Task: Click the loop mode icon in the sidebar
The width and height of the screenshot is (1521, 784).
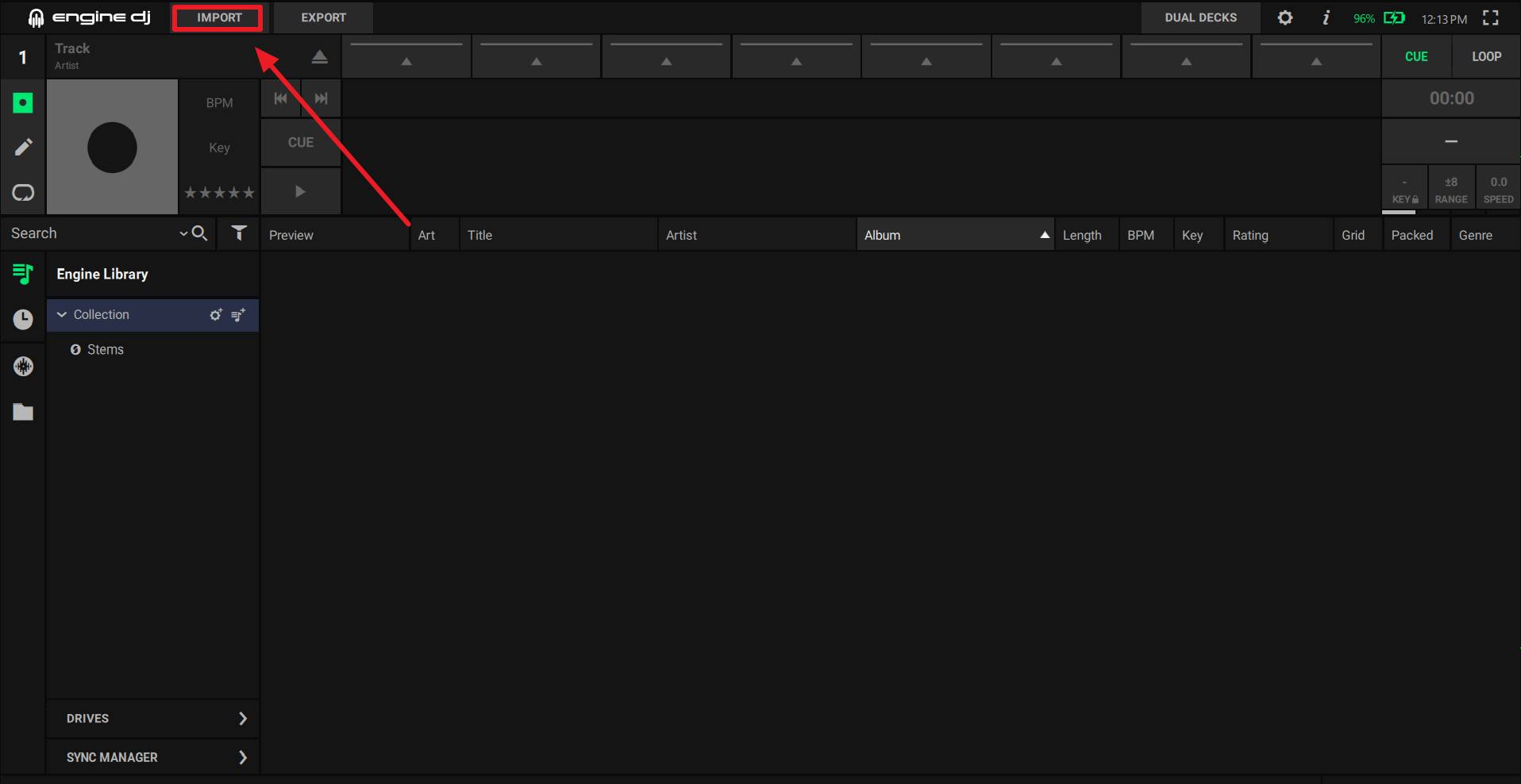Action: click(x=23, y=193)
